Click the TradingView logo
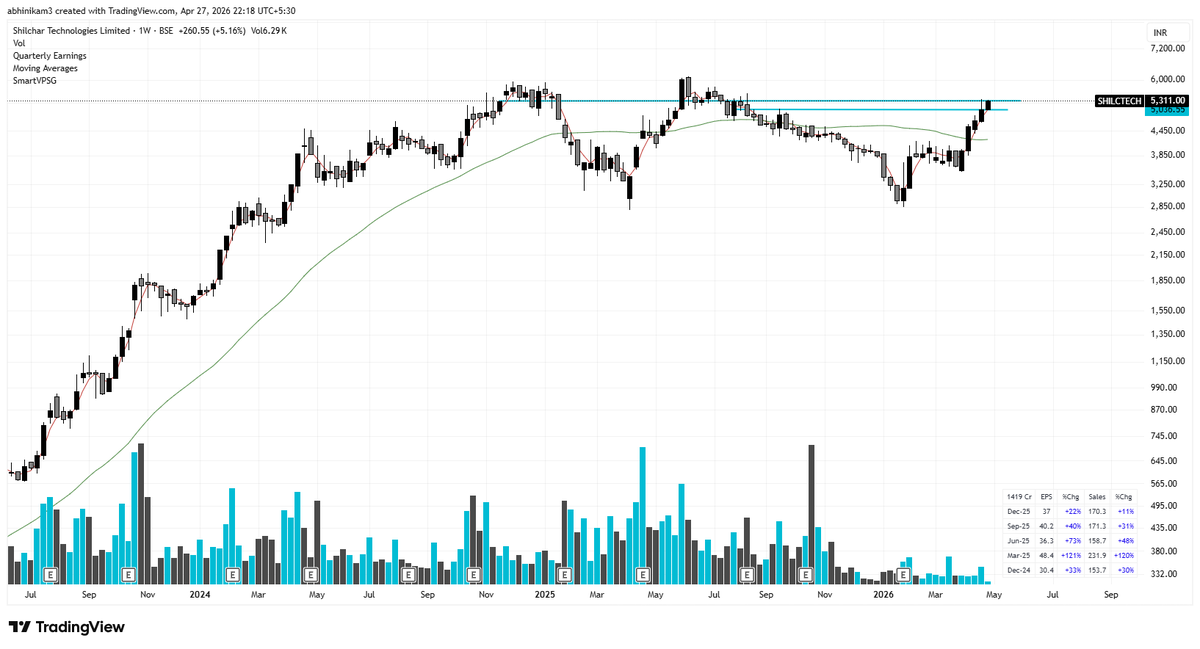Viewport: 1200px width, 649px height. point(66,627)
